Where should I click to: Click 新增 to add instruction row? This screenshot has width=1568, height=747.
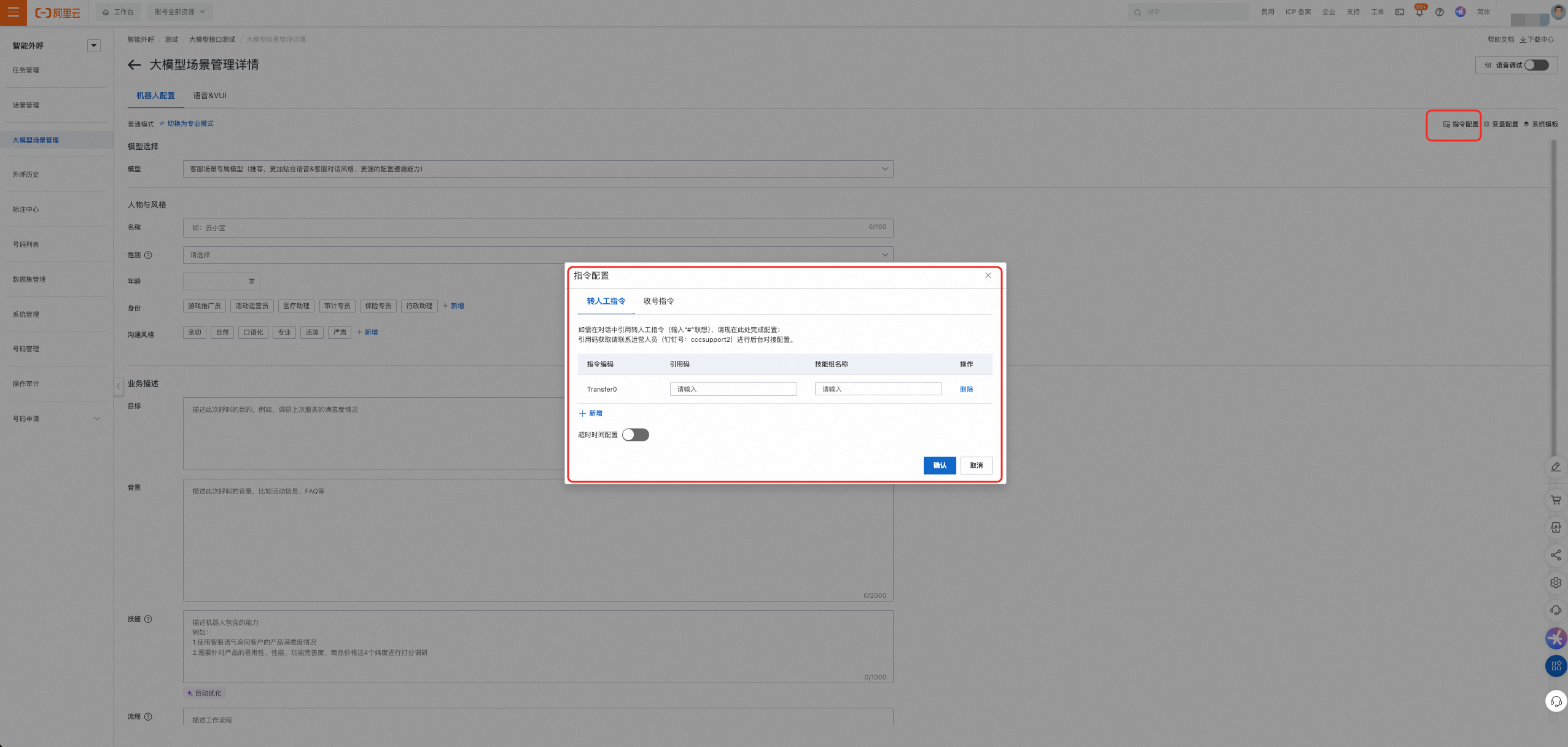point(591,414)
